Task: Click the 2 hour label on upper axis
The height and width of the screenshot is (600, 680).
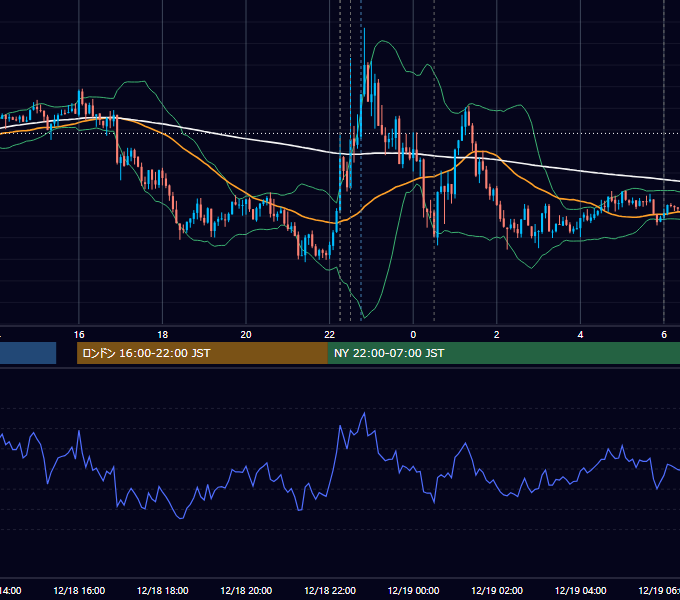Action: (x=497, y=334)
